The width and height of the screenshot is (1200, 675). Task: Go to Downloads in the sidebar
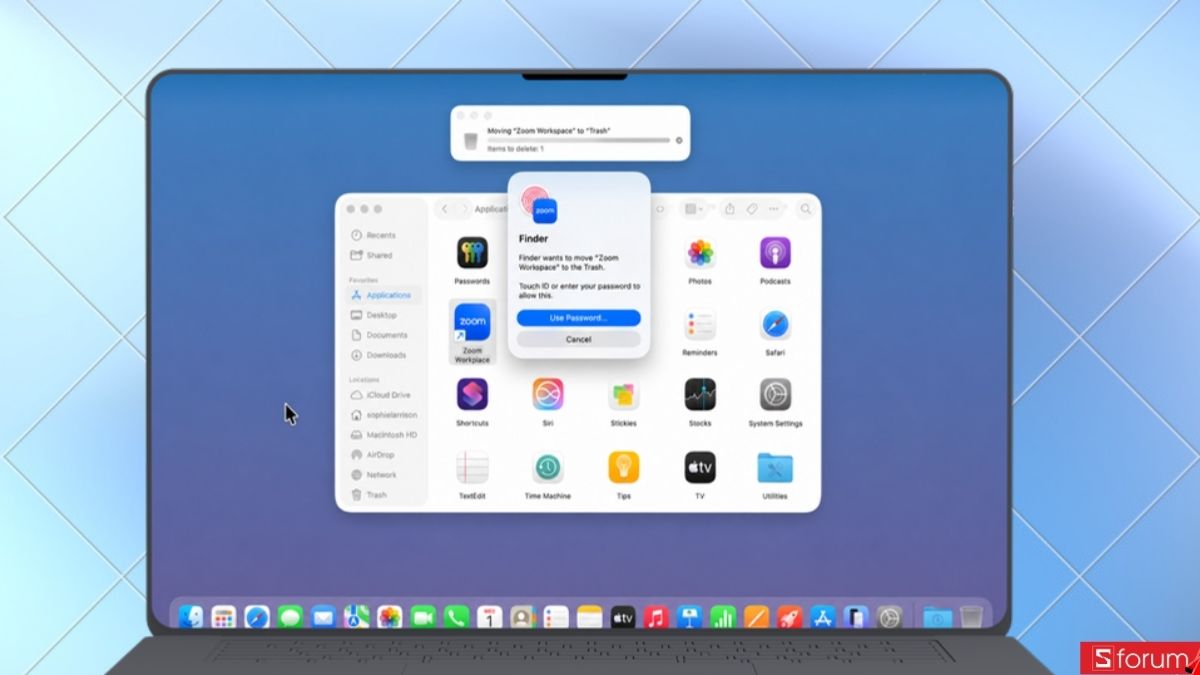[x=384, y=355]
